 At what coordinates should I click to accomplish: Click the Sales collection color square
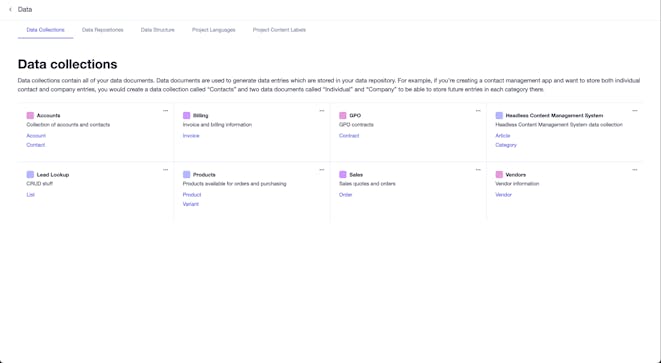click(x=343, y=175)
